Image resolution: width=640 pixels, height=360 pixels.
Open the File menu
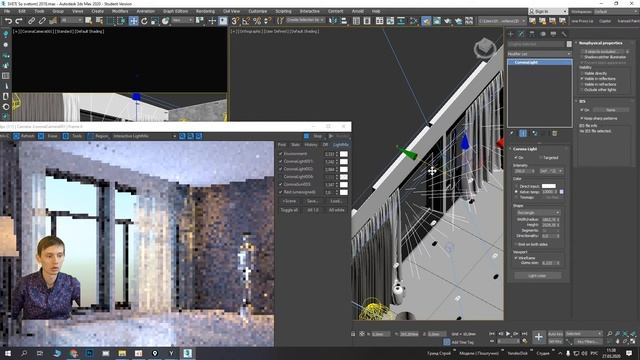7,11
